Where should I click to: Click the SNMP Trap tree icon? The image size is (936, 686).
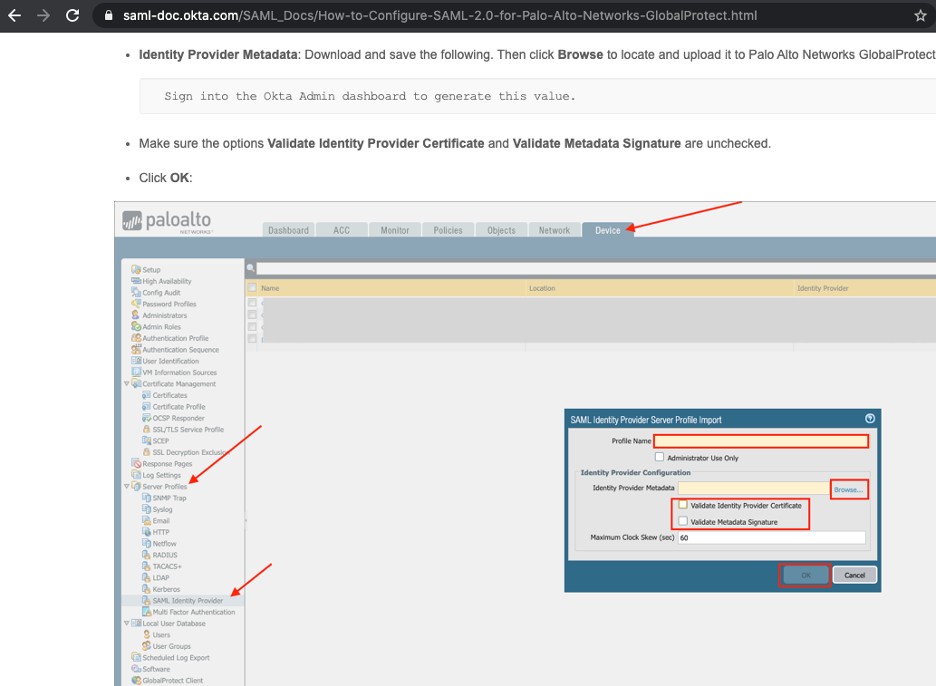coord(146,497)
